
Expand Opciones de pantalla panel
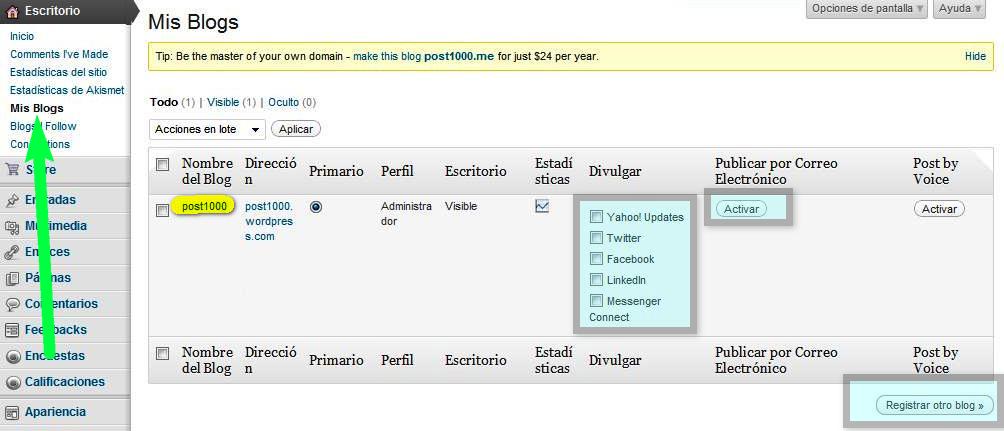pos(867,9)
